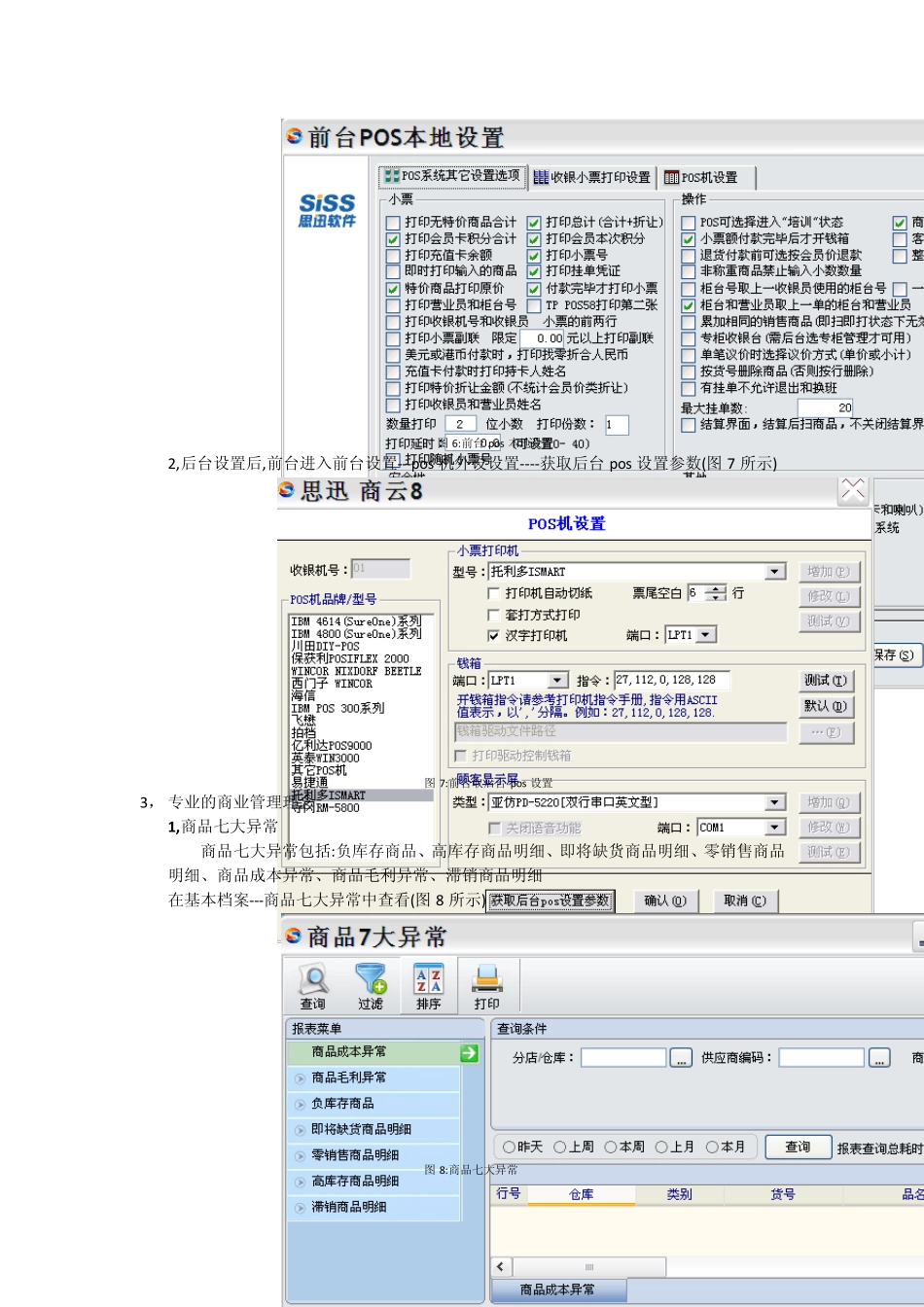The height and width of the screenshot is (1307, 924).
Task: Open printer 端口 LPT1 dropdown
Action: tap(707, 635)
